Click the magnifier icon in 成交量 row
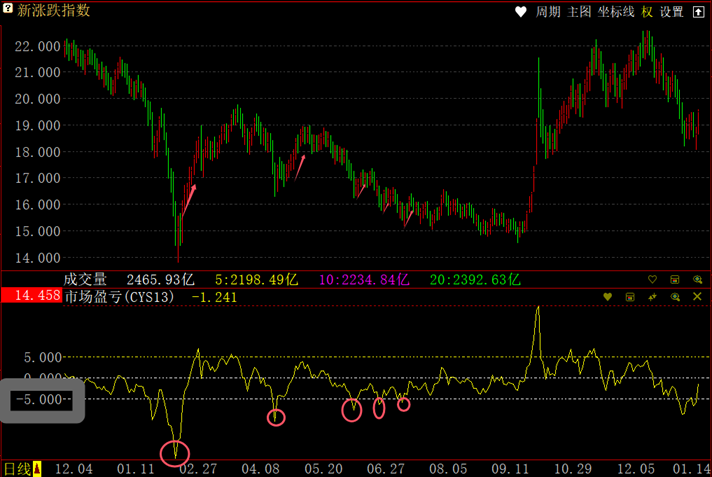712x477 pixels. pyautogui.click(x=697, y=279)
